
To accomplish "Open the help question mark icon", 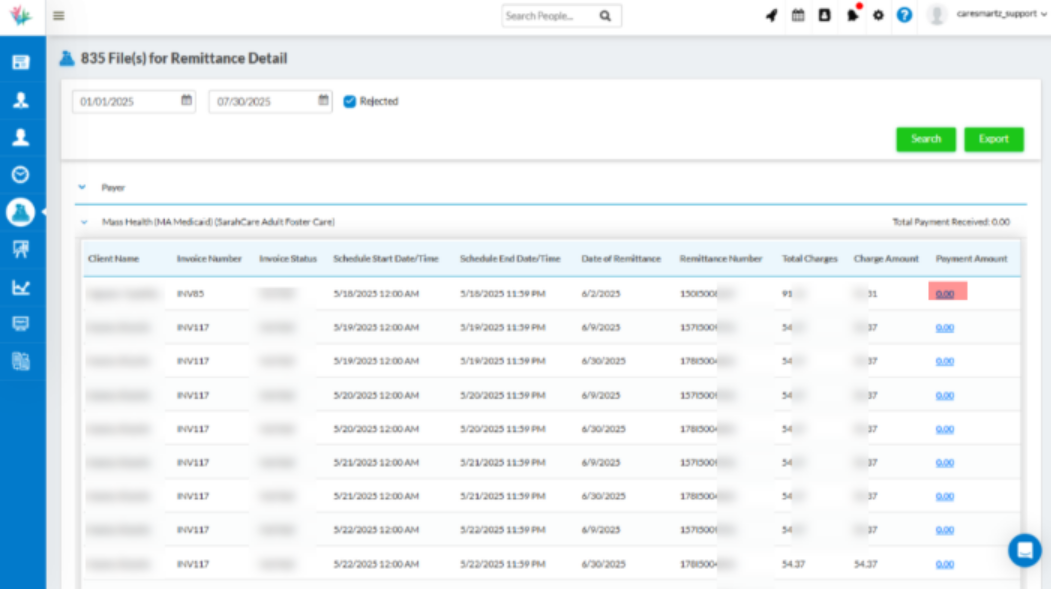I will (902, 16).
